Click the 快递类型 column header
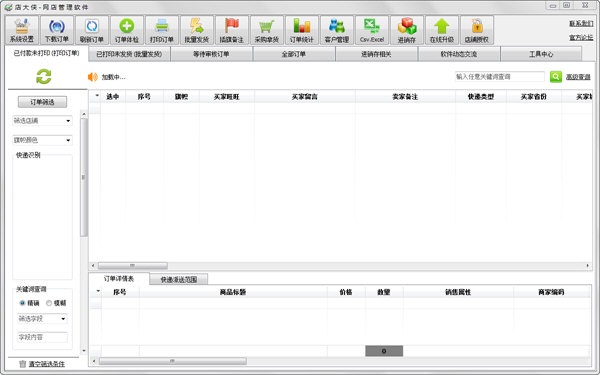The image size is (600, 375). [481, 97]
